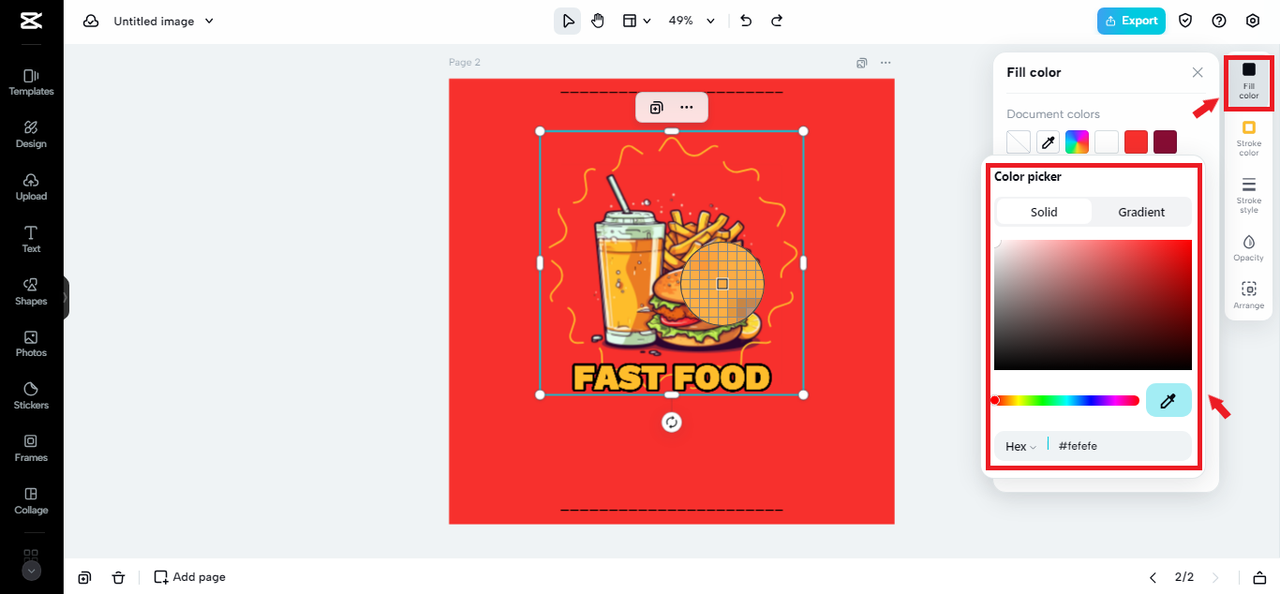The width and height of the screenshot is (1280, 594).
Task: Open the Stickers panel
Action: (x=31, y=396)
